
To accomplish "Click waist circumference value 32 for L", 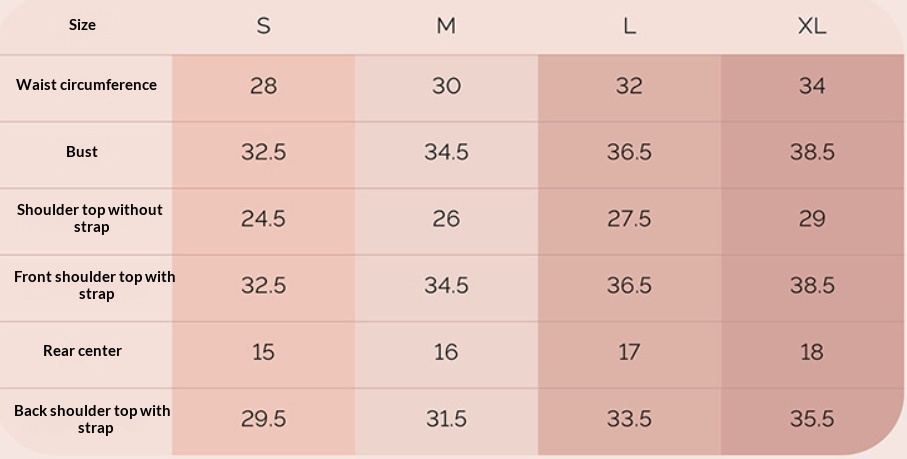I will pos(629,86).
